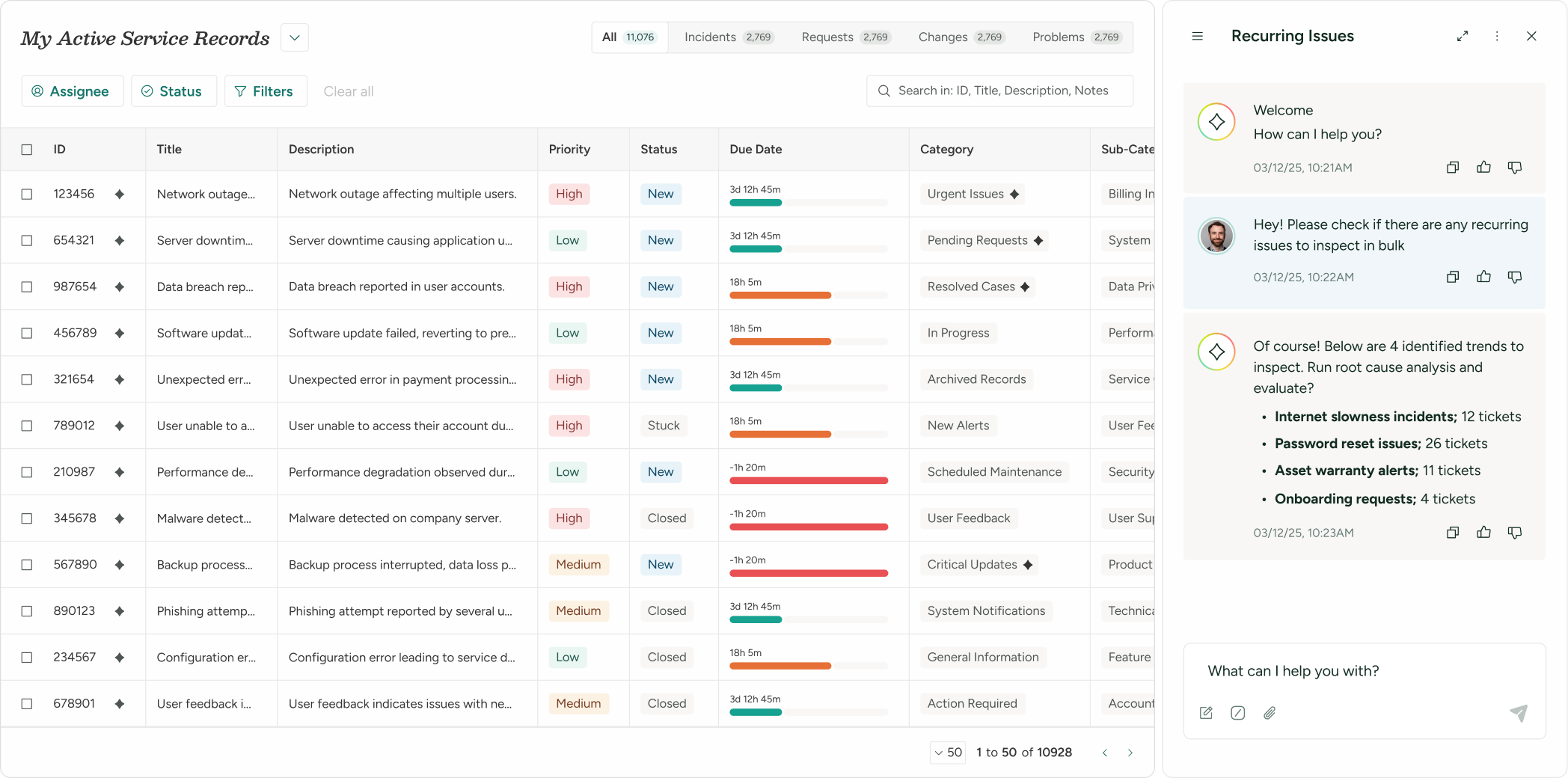1568x778 pixels.
Task: Open the chat panel more options menu
Action: pos(1496,36)
